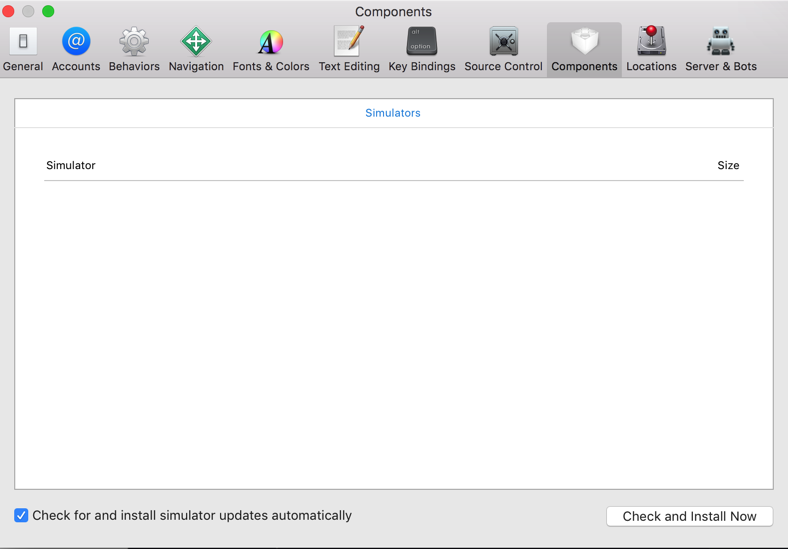The height and width of the screenshot is (549, 788).
Task: Open Locations preferences
Action: point(651,49)
